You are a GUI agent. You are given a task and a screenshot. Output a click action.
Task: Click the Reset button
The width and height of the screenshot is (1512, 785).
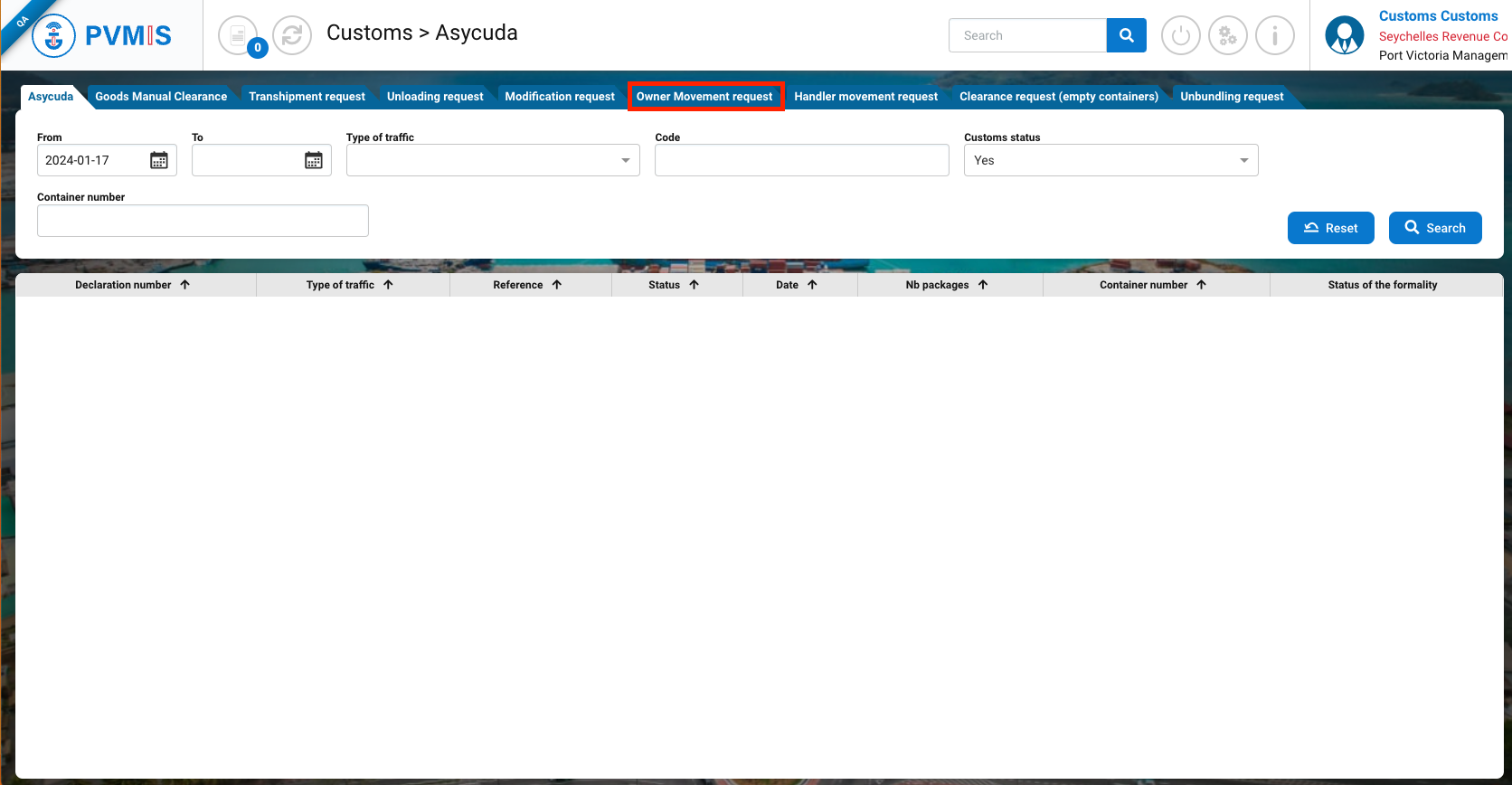click(x=1330, y=228)
